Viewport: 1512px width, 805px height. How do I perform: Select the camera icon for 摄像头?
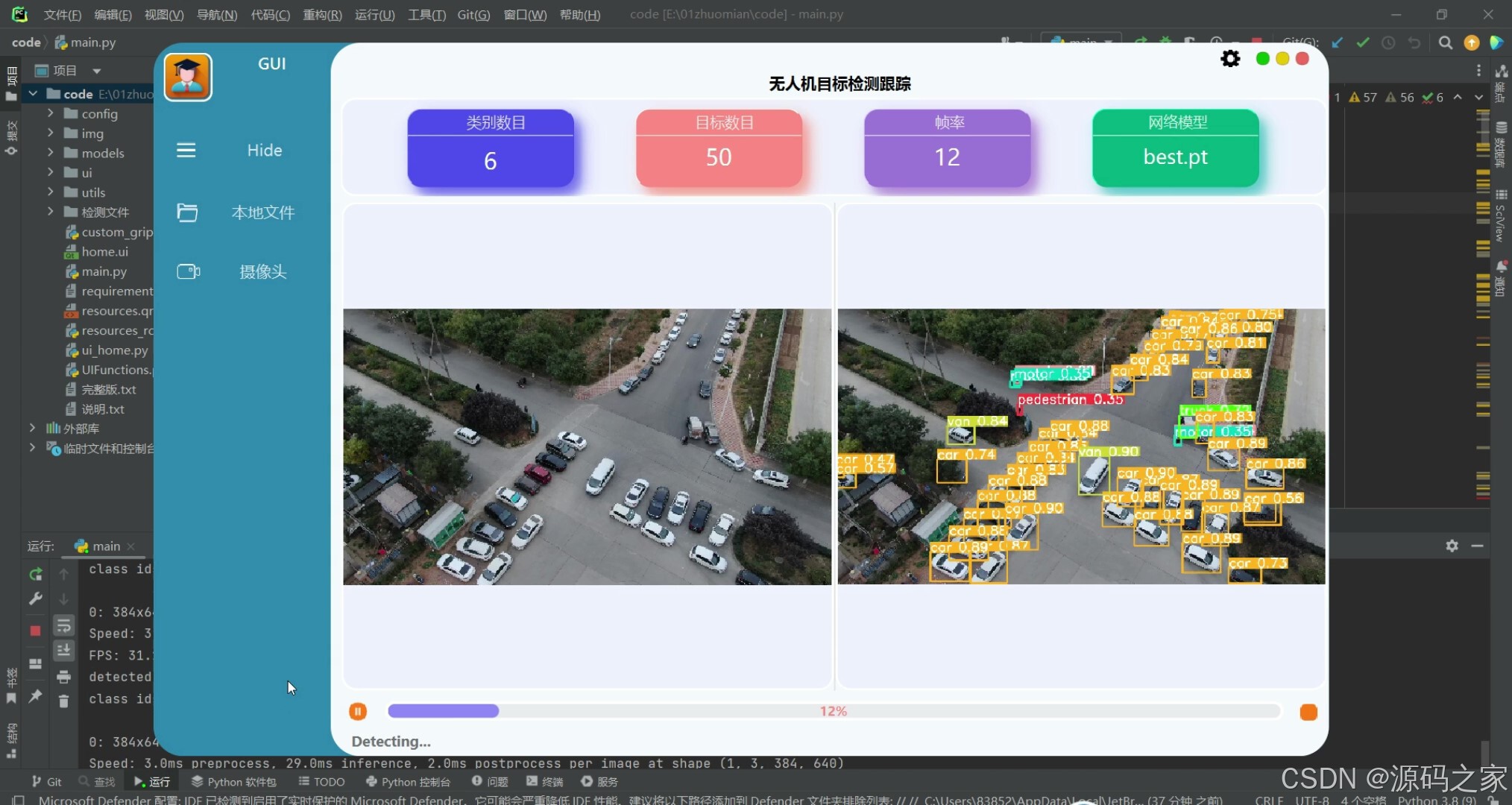coord(188,271)
